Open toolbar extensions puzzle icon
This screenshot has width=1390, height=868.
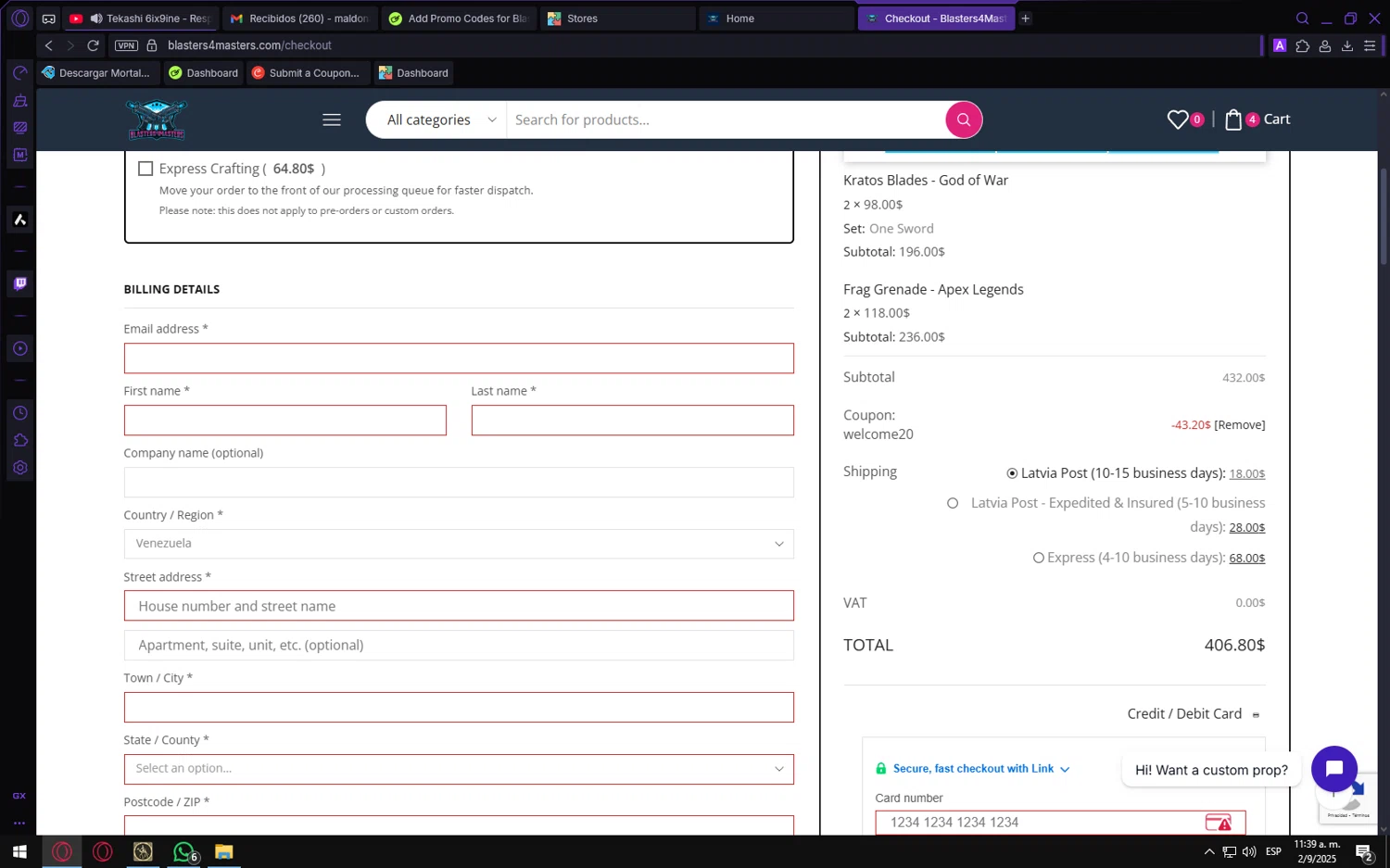click(x=1303, y=45)
